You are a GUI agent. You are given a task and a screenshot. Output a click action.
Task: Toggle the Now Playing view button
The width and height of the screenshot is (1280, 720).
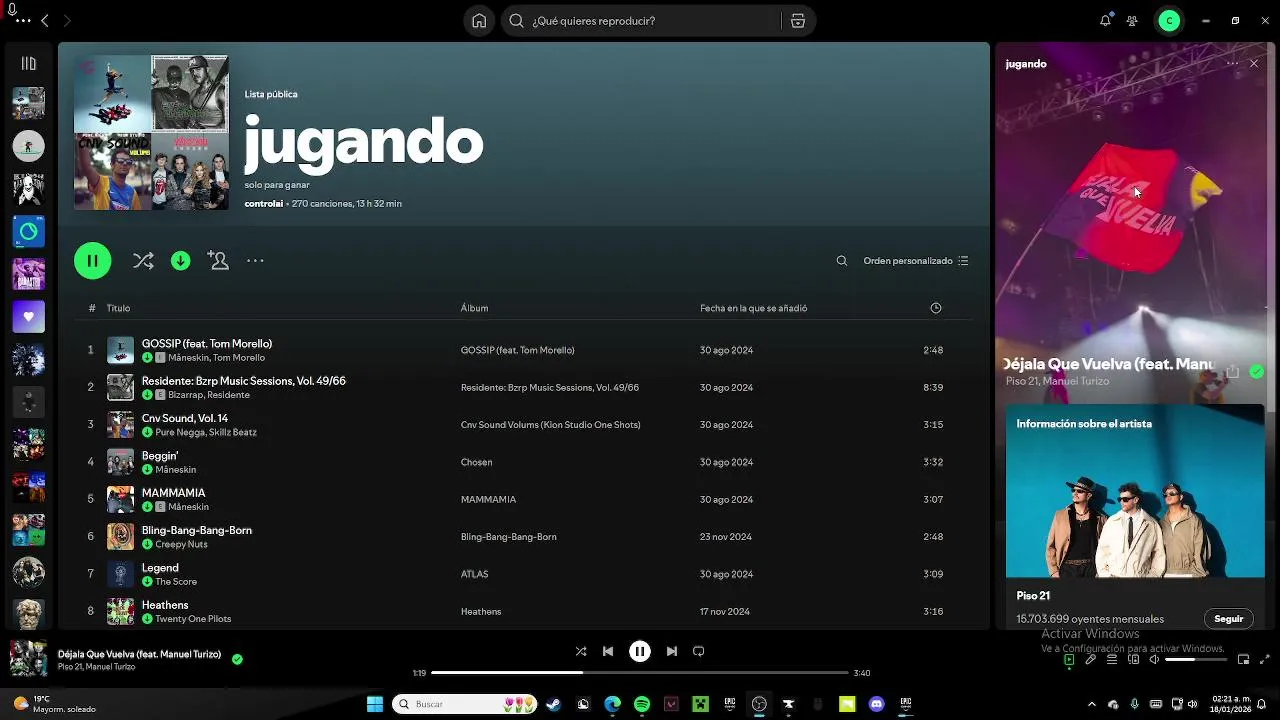1069,660
